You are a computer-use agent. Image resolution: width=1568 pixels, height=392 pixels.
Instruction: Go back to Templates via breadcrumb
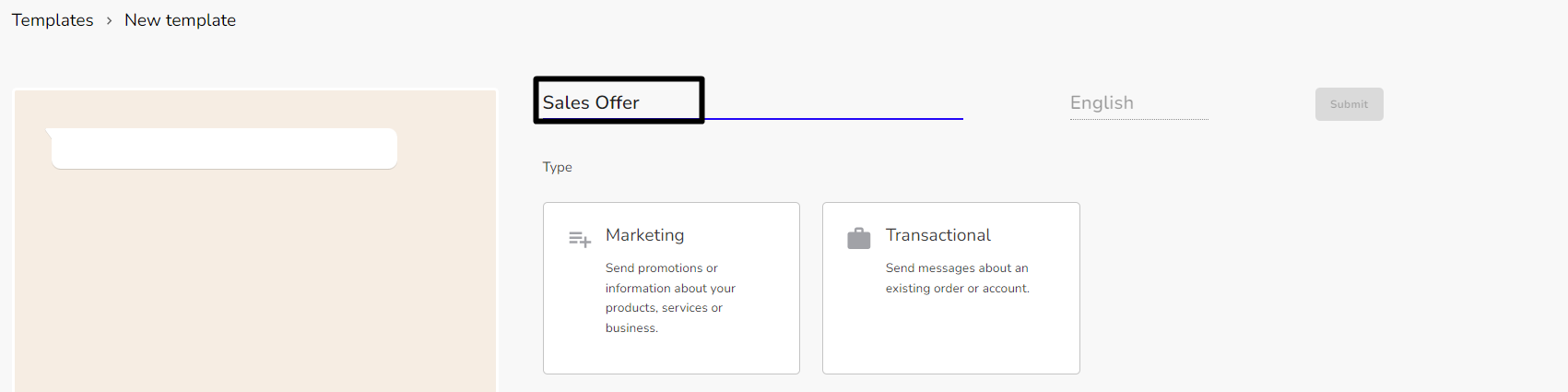point(53,20)
